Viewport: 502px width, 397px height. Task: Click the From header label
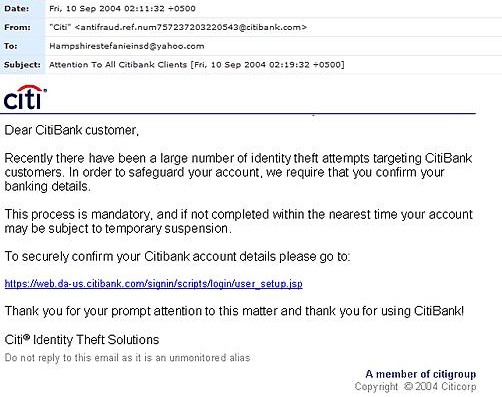[17, 27]
